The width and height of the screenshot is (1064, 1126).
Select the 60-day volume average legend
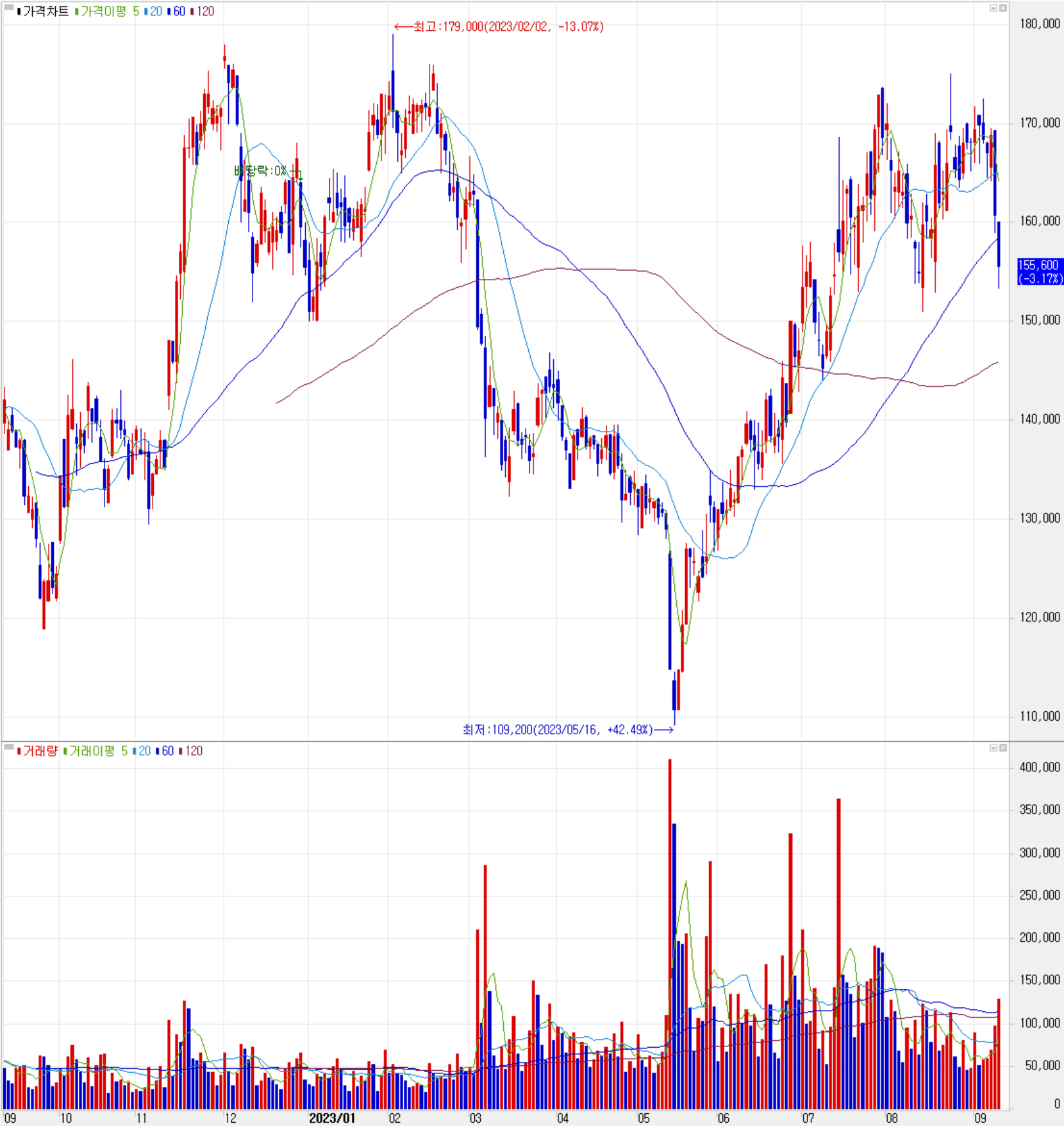165,751
